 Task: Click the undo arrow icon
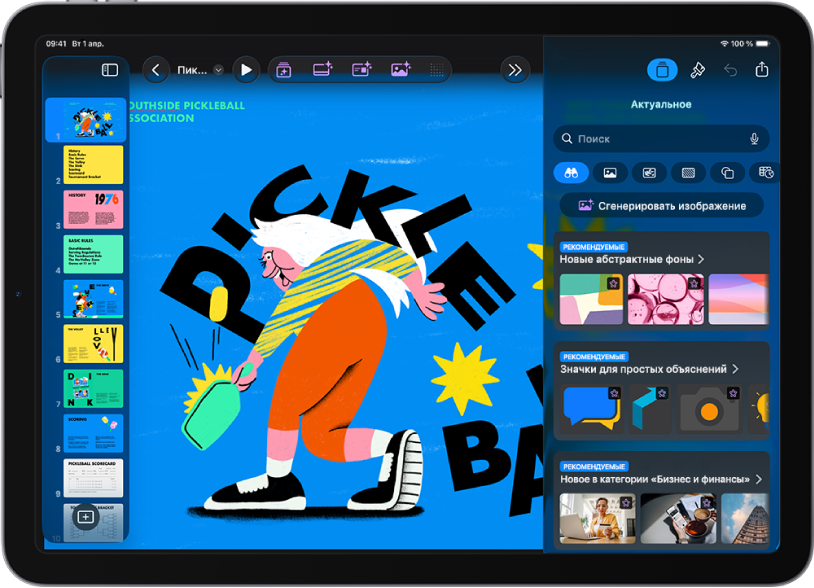pos(730,70)
